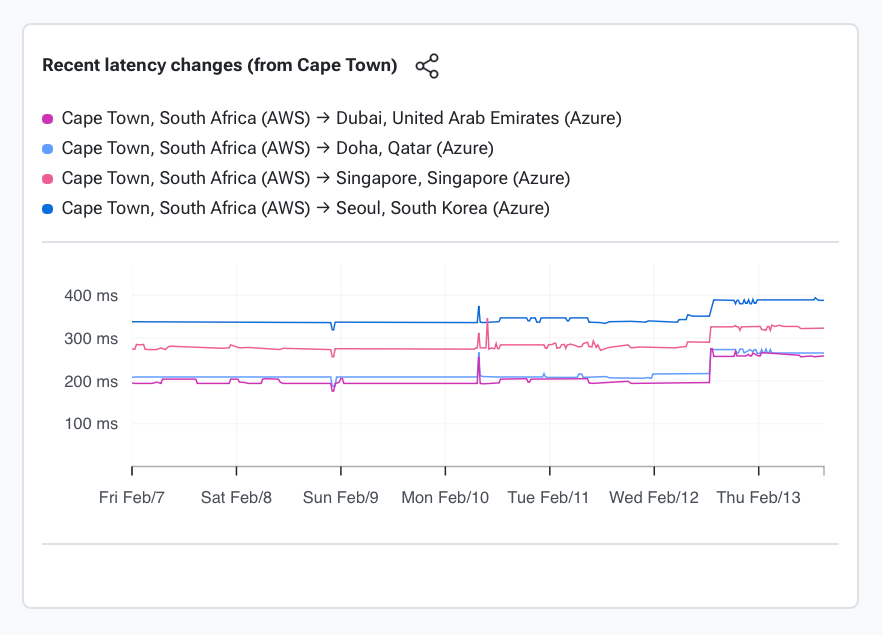Screen dimensions: 882x635
Task: Click the share icon beside the title
Action: pos(427,67)
